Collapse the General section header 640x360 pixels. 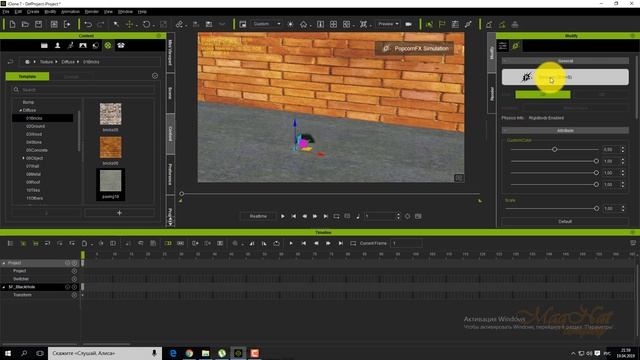click(x=565, y=61)
